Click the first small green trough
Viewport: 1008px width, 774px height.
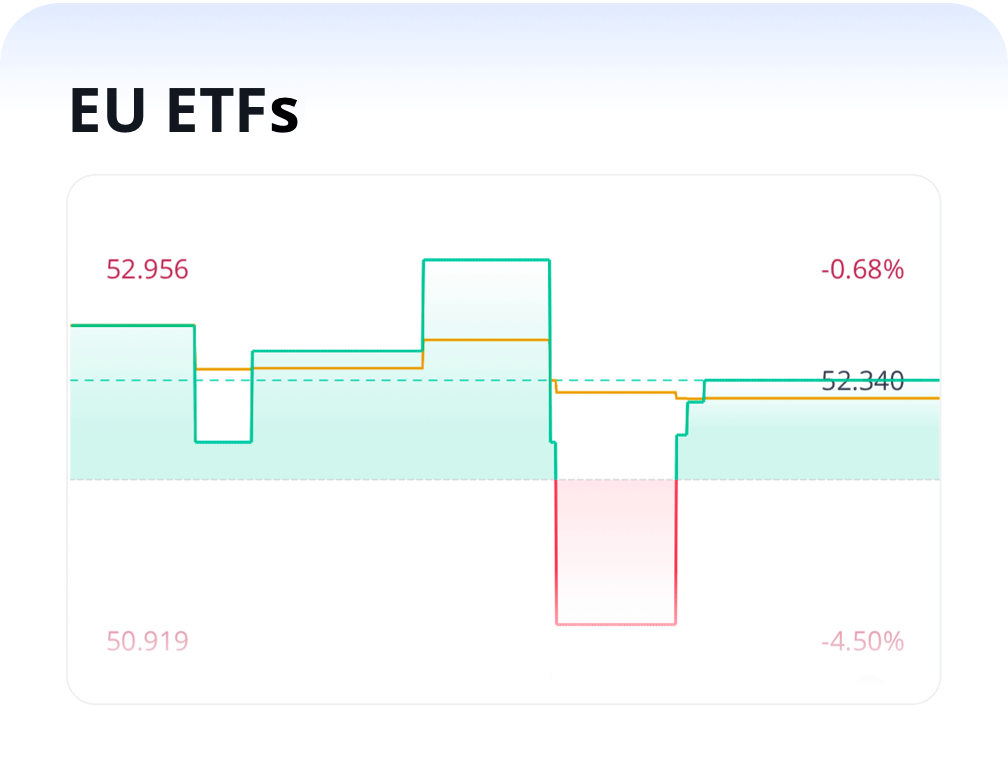[x=223, y=441]
